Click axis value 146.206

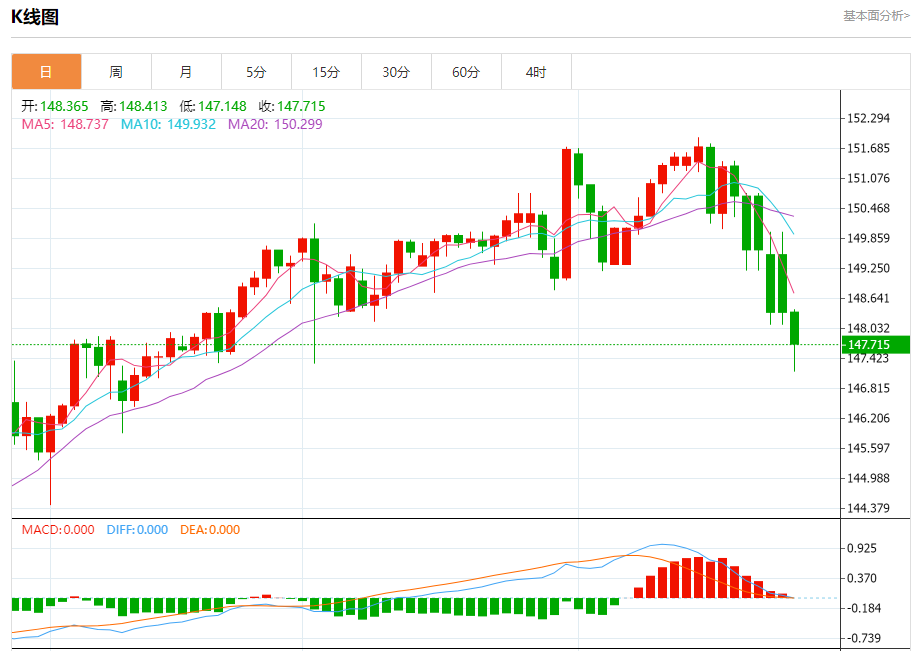[868, 418]
